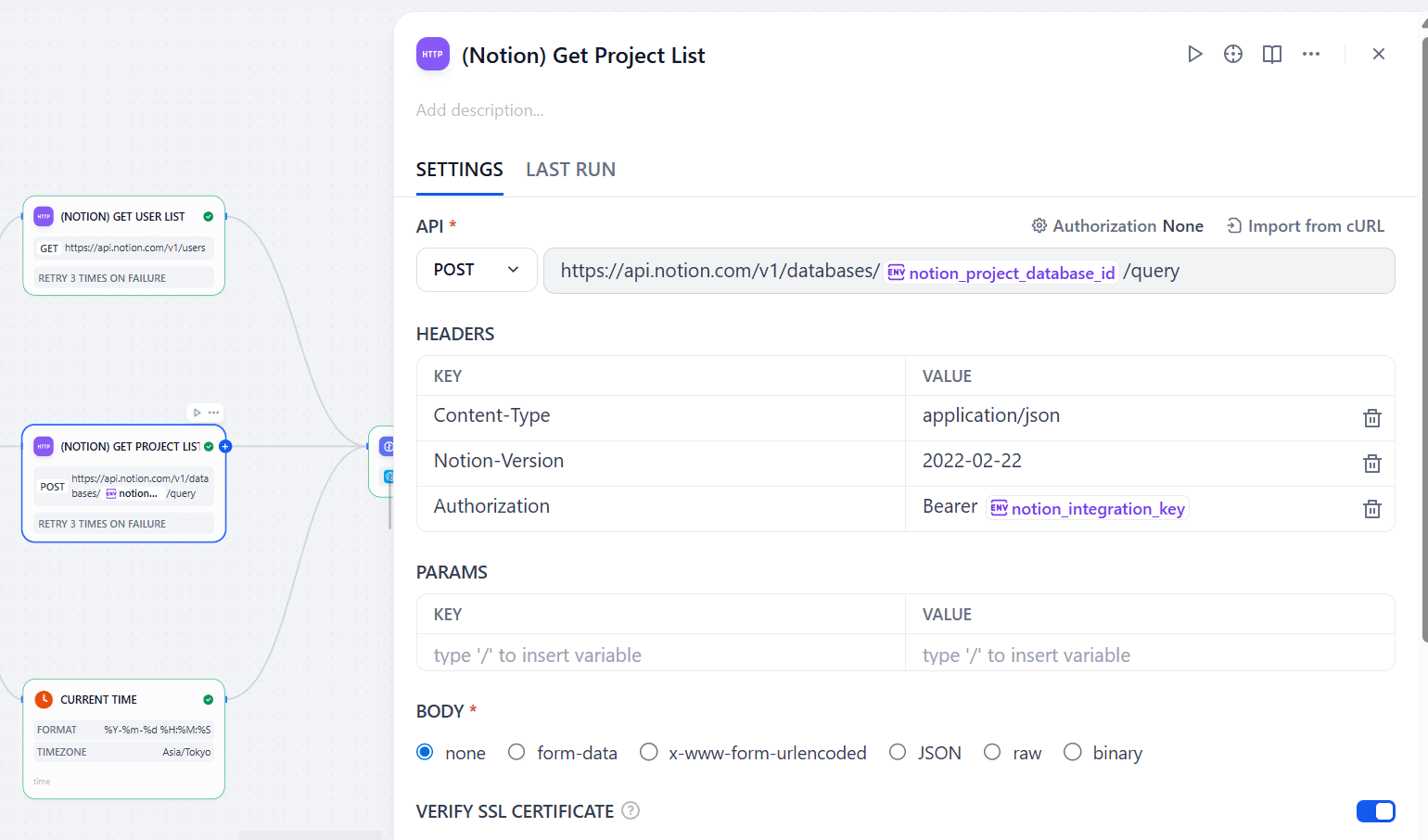This screenshot has width=1428, height=840.
Task: Delete the Authorization header row
Action: (x=1371, y=509)
